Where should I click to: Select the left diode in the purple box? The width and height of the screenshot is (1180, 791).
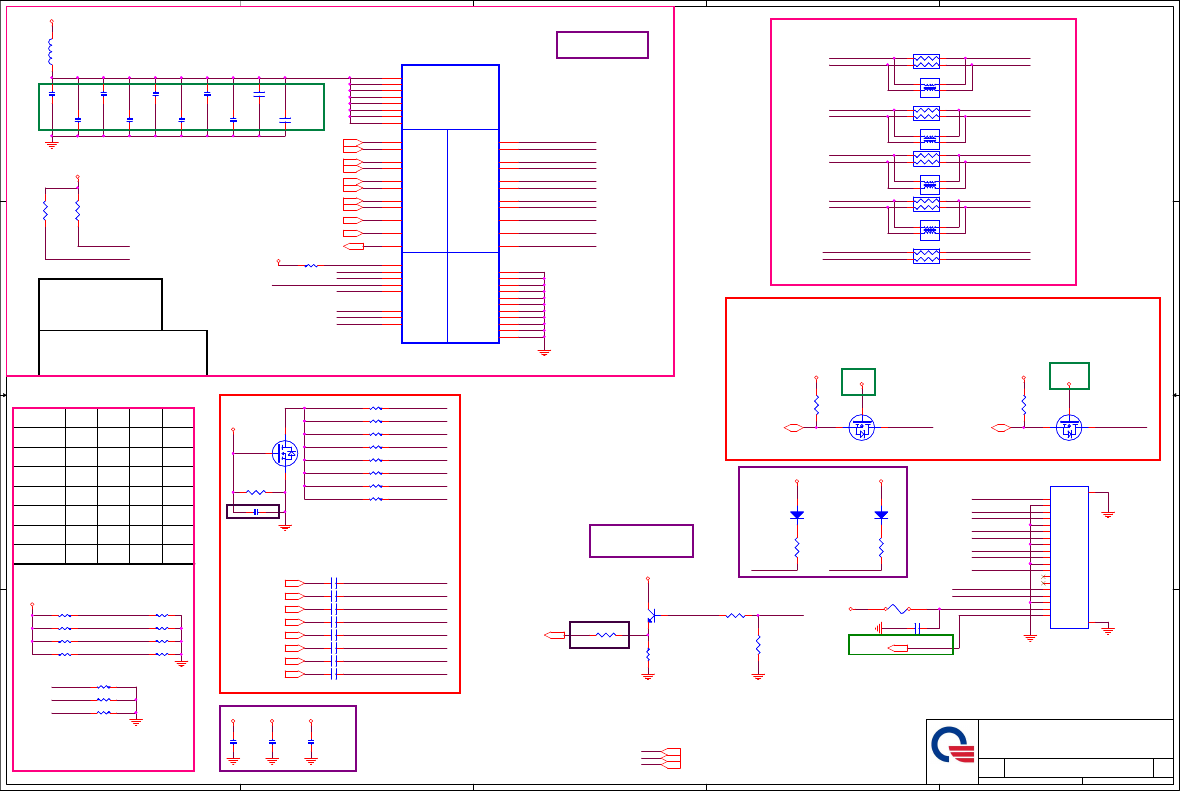(797, 516)
